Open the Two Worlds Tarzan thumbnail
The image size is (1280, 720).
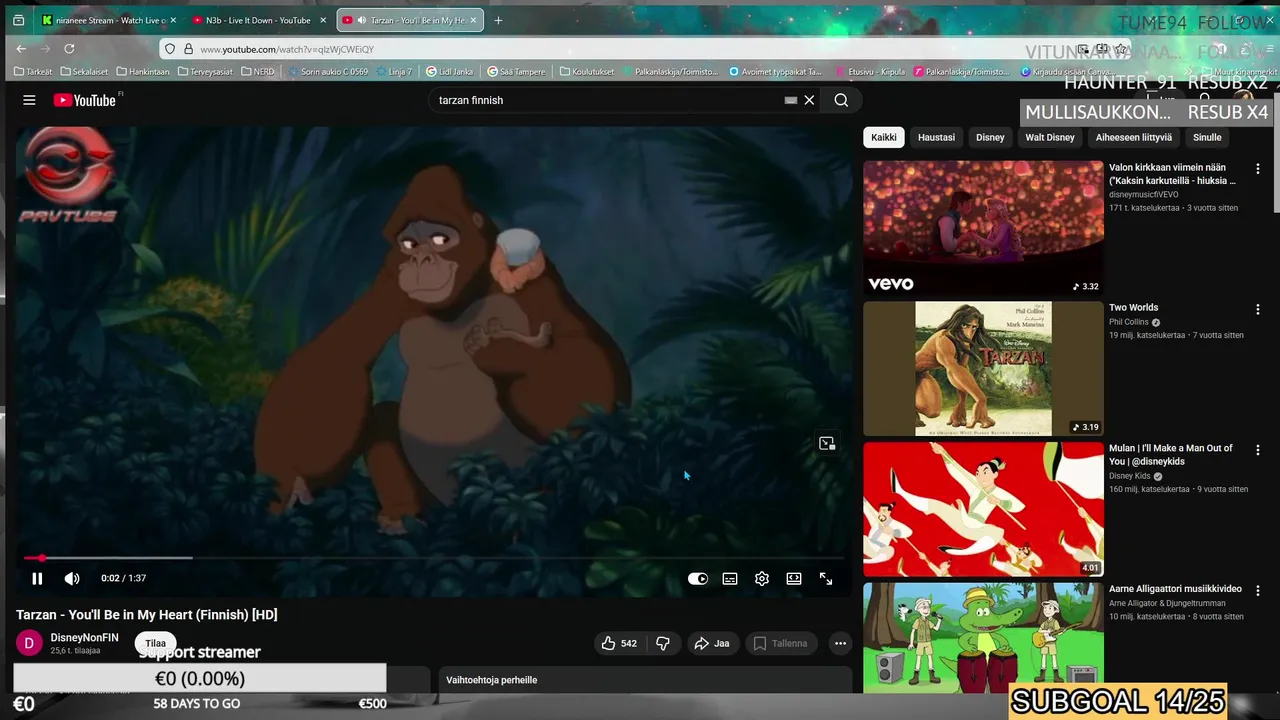click(x=983, y=369)
